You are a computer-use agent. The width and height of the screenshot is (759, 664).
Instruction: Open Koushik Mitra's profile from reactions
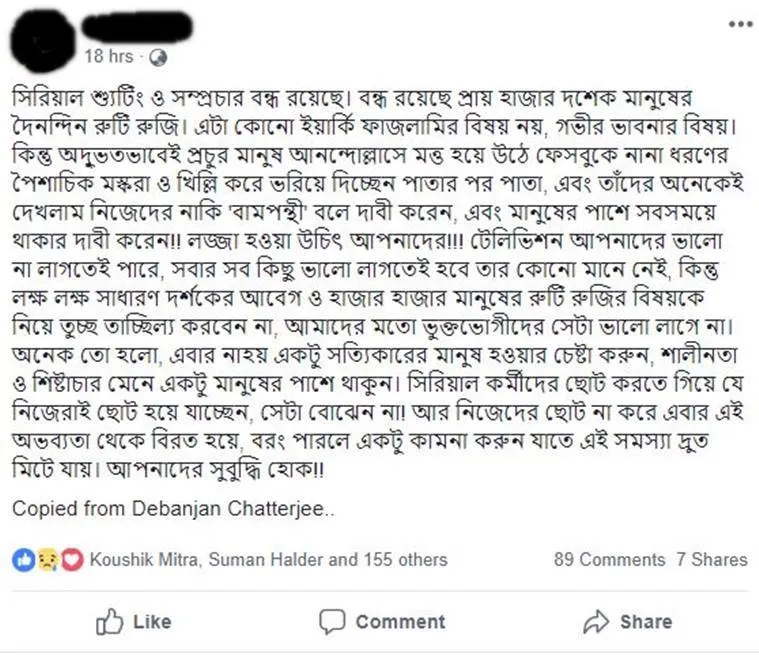[144, 560]
